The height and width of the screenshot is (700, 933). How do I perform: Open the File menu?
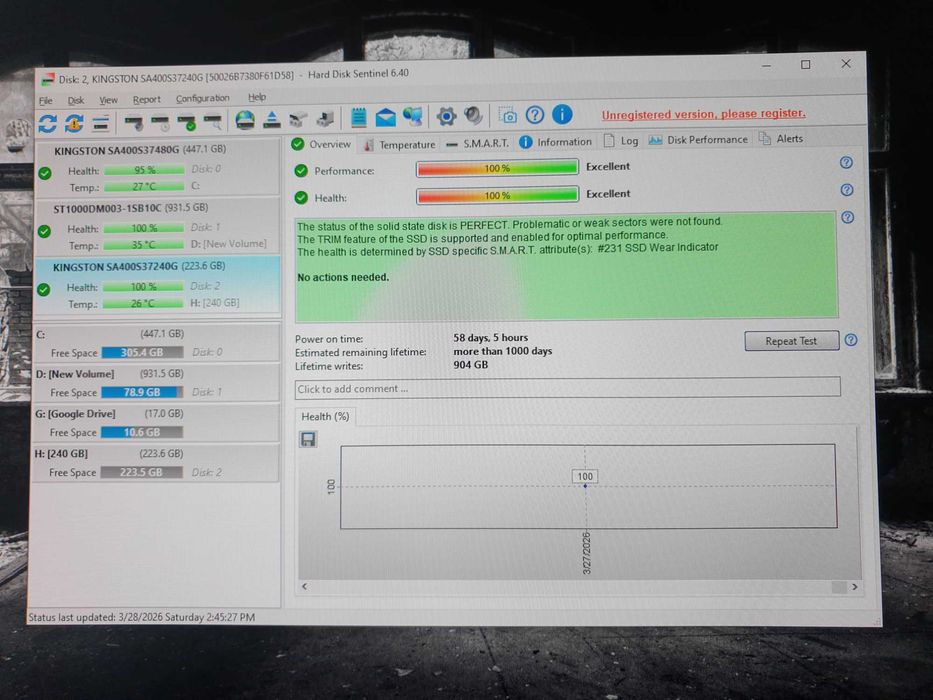[x=46, y=101]
